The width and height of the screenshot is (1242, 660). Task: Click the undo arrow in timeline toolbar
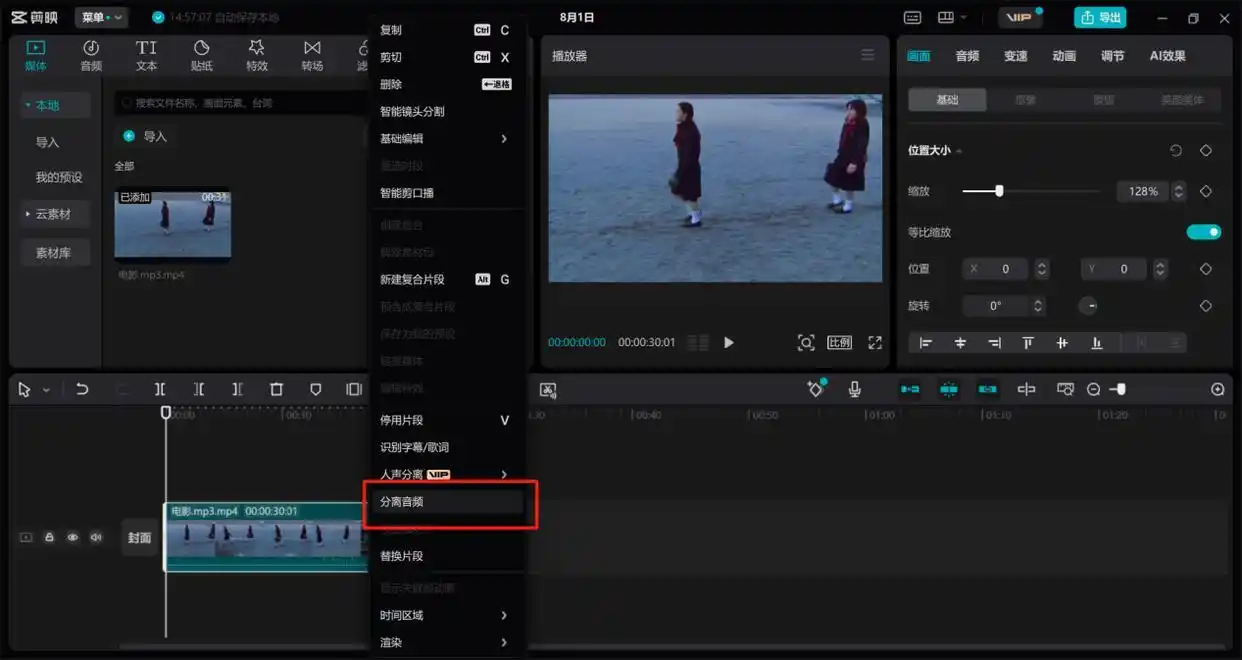click(x=82, y=390)
